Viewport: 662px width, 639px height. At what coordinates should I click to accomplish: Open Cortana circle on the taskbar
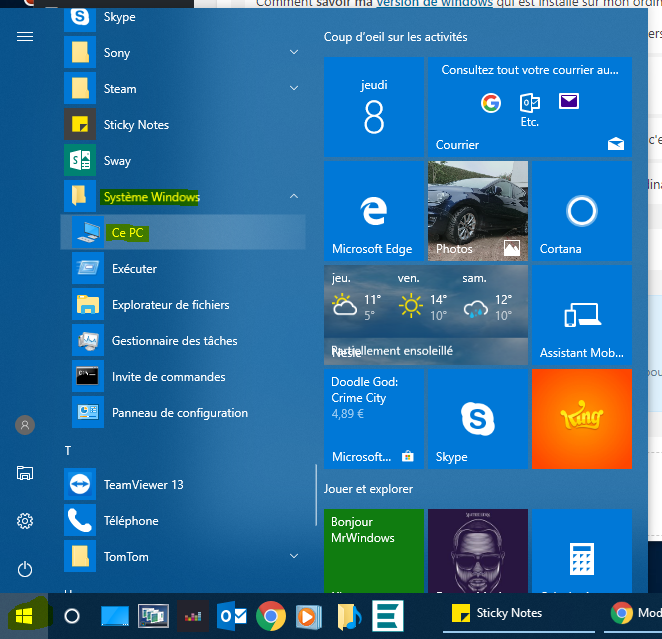click(x=72, y=617)
